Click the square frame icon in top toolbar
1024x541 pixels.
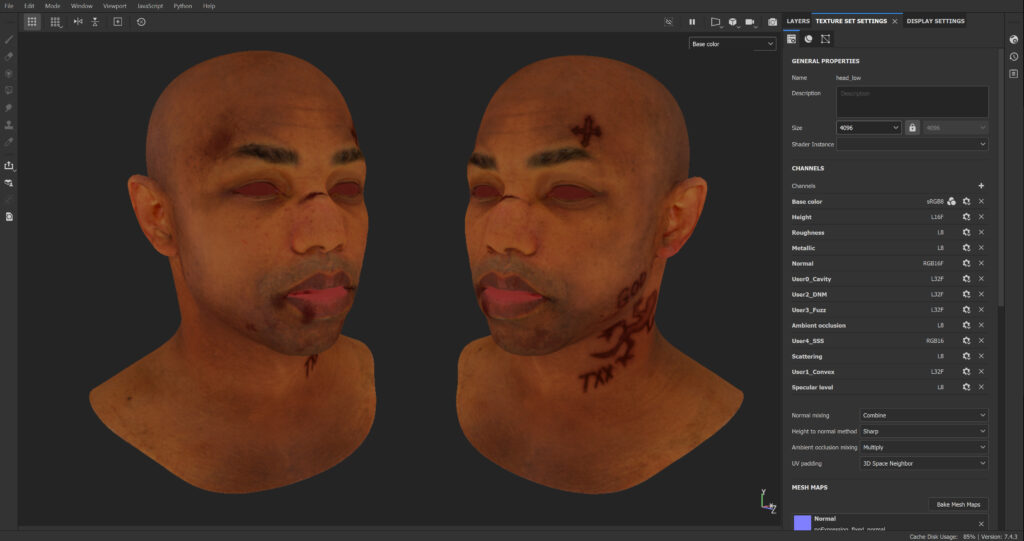click(x=118, y=22)
